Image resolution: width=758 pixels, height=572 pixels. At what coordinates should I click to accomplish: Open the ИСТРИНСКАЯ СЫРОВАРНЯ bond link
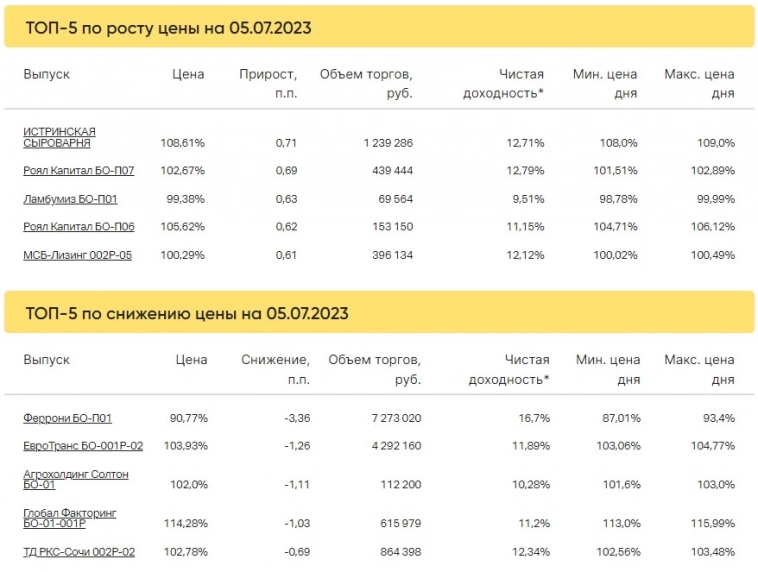(x=60, y=137)
